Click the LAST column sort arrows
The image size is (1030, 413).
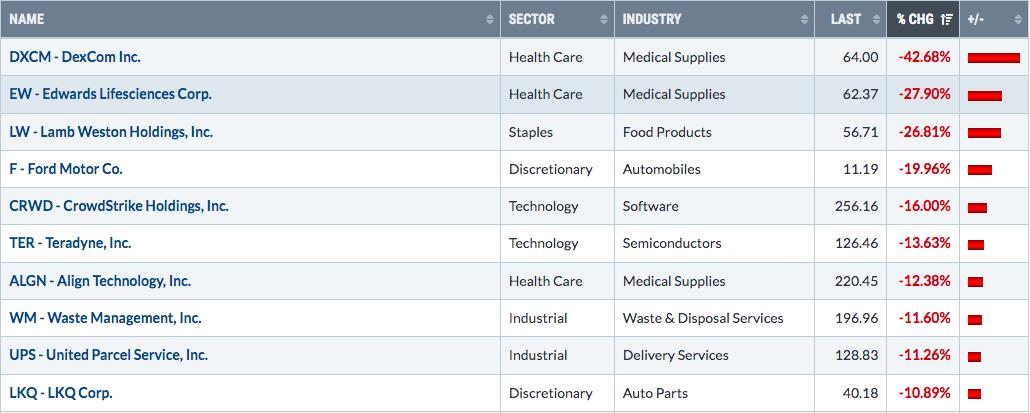(x=876, y=19)
